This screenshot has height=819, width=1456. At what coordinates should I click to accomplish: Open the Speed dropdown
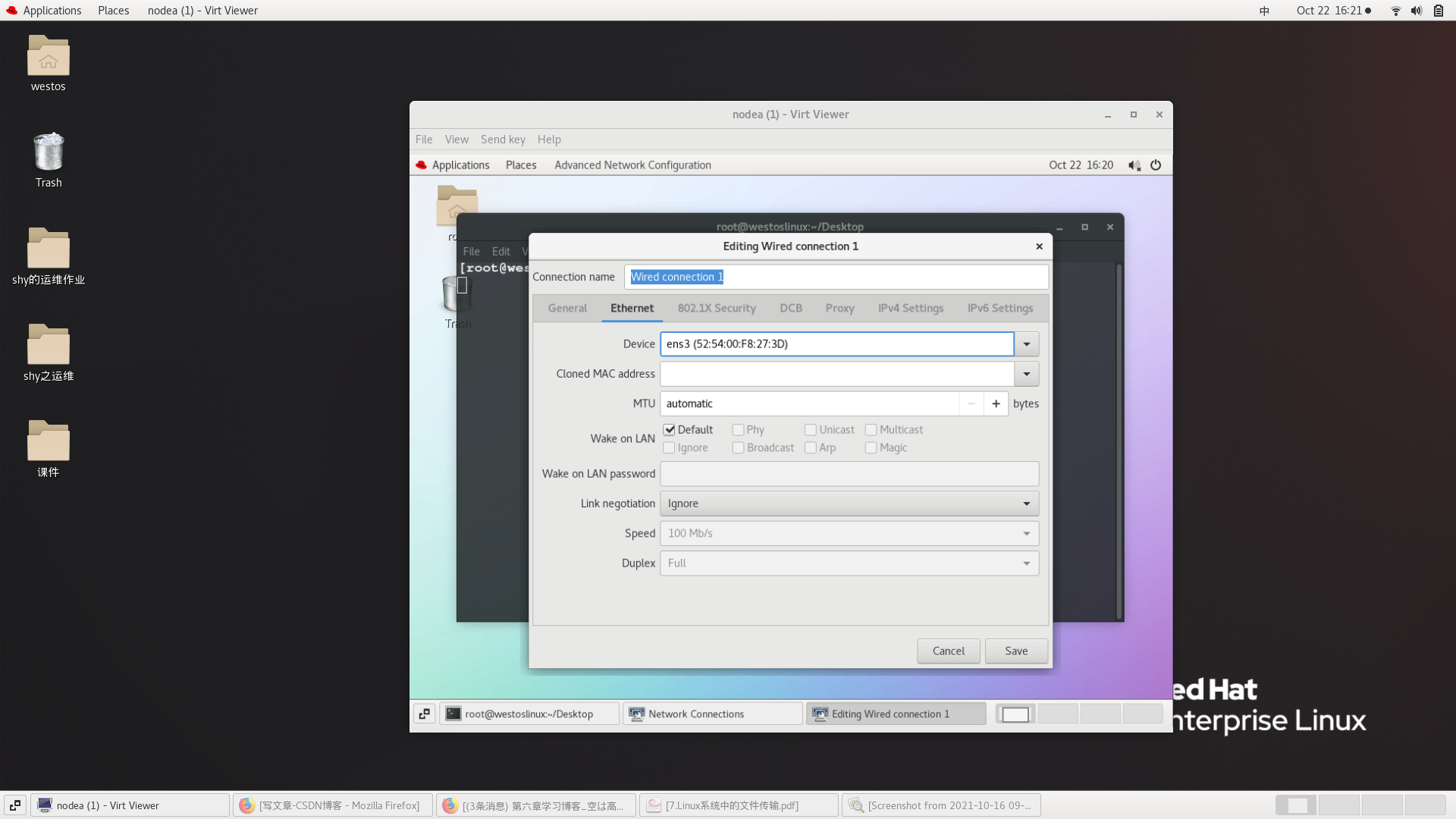849,533
